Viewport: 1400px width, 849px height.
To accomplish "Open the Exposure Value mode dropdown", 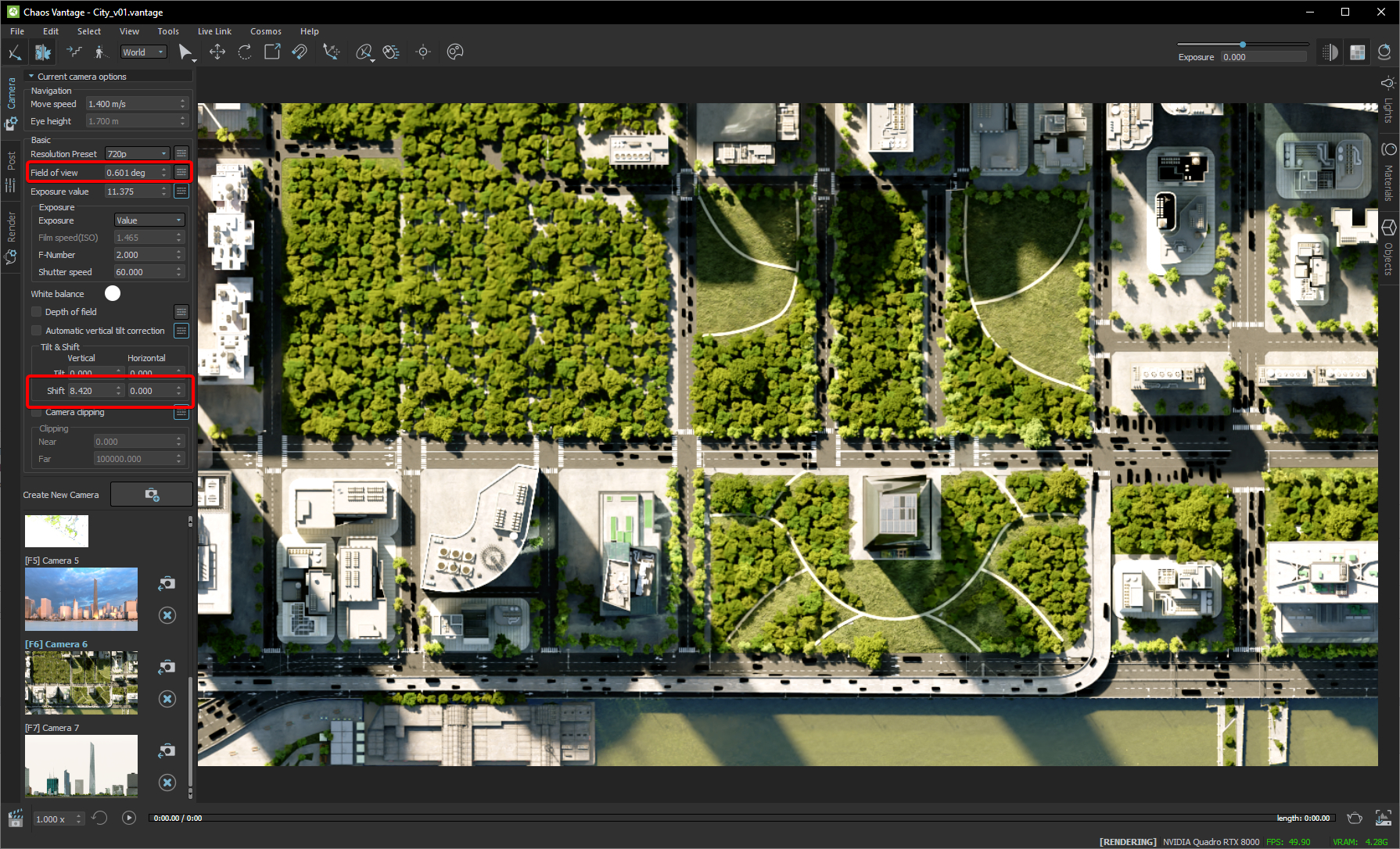I will click(x=149, y=220).
